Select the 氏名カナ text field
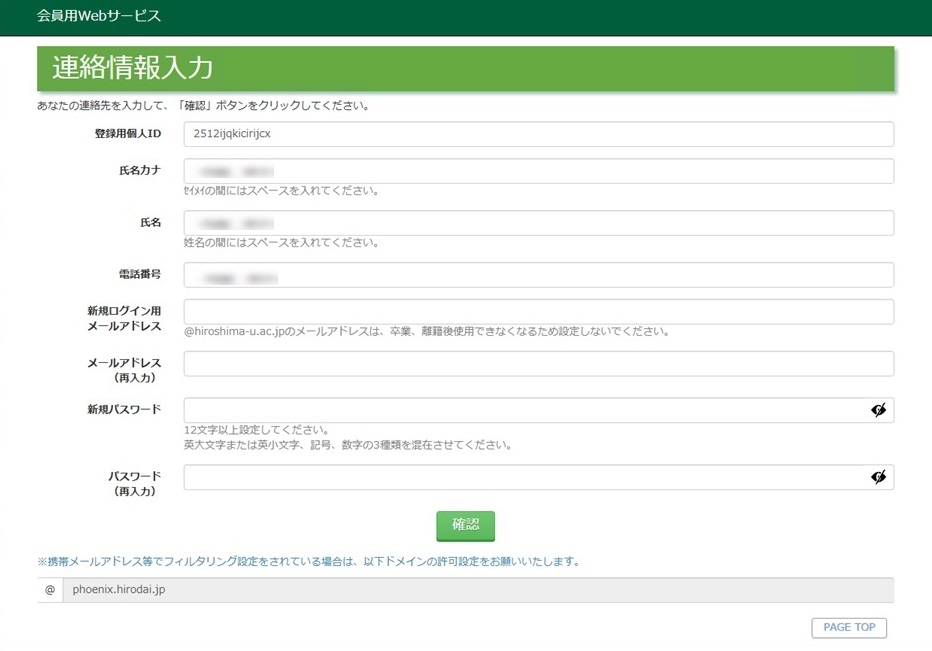 pos(538,171)
